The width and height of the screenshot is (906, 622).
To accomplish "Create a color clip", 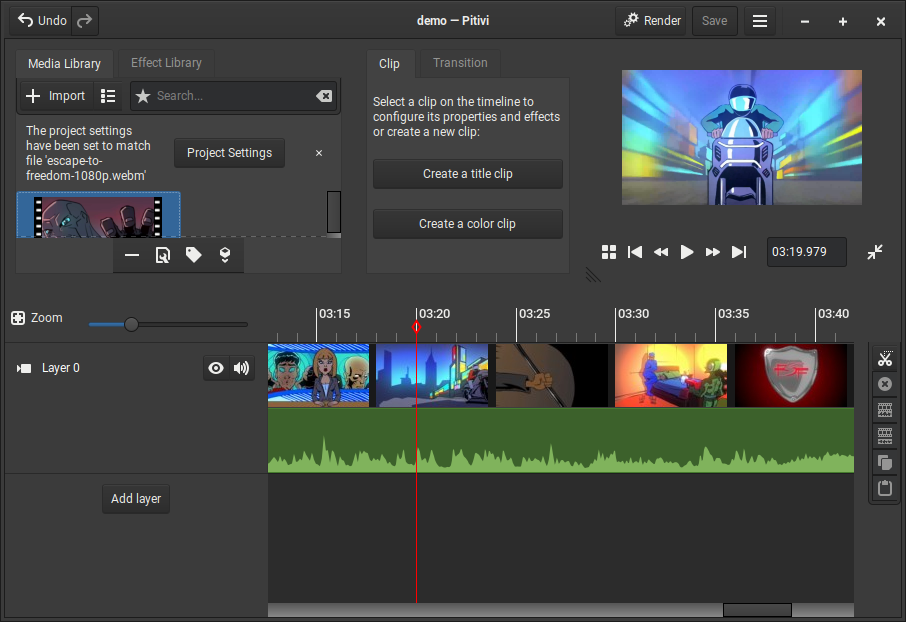I will (467, 224).
